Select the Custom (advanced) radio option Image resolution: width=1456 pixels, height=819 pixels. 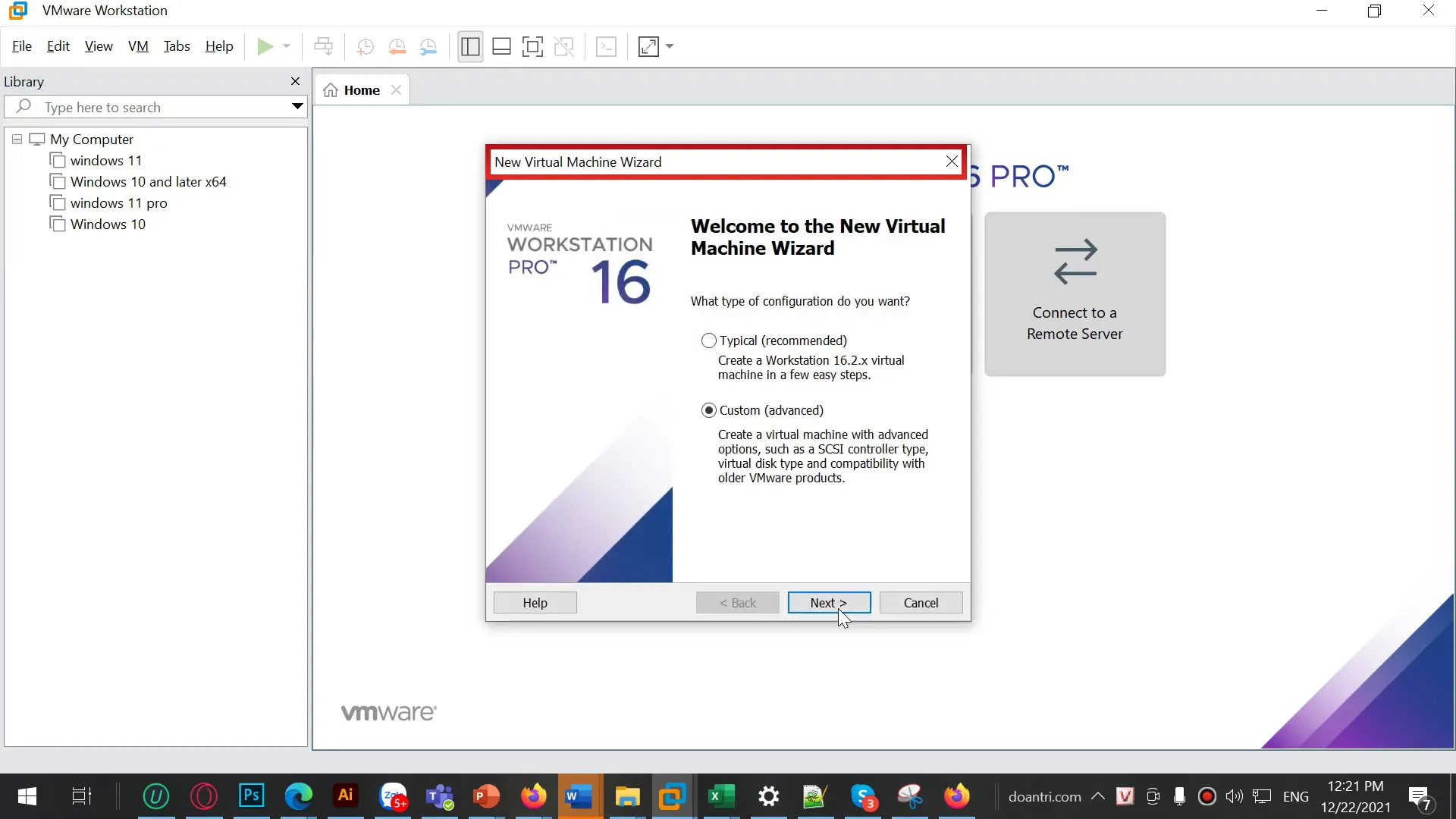pyautogui.click(x=709, y=410)
